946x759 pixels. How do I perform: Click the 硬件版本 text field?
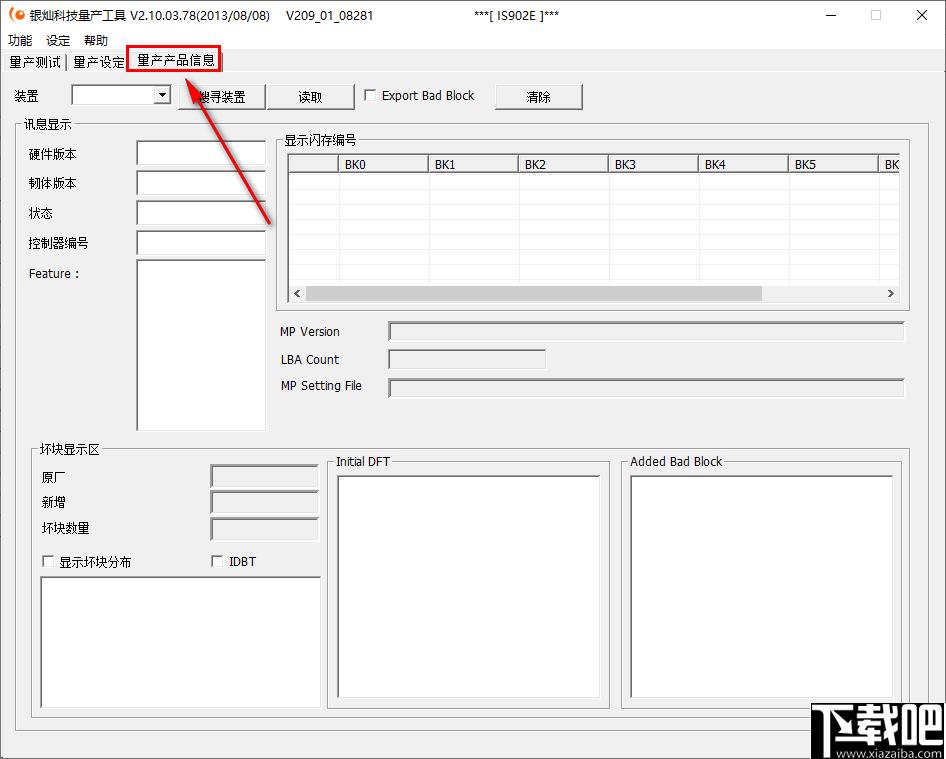coord(201,153)
